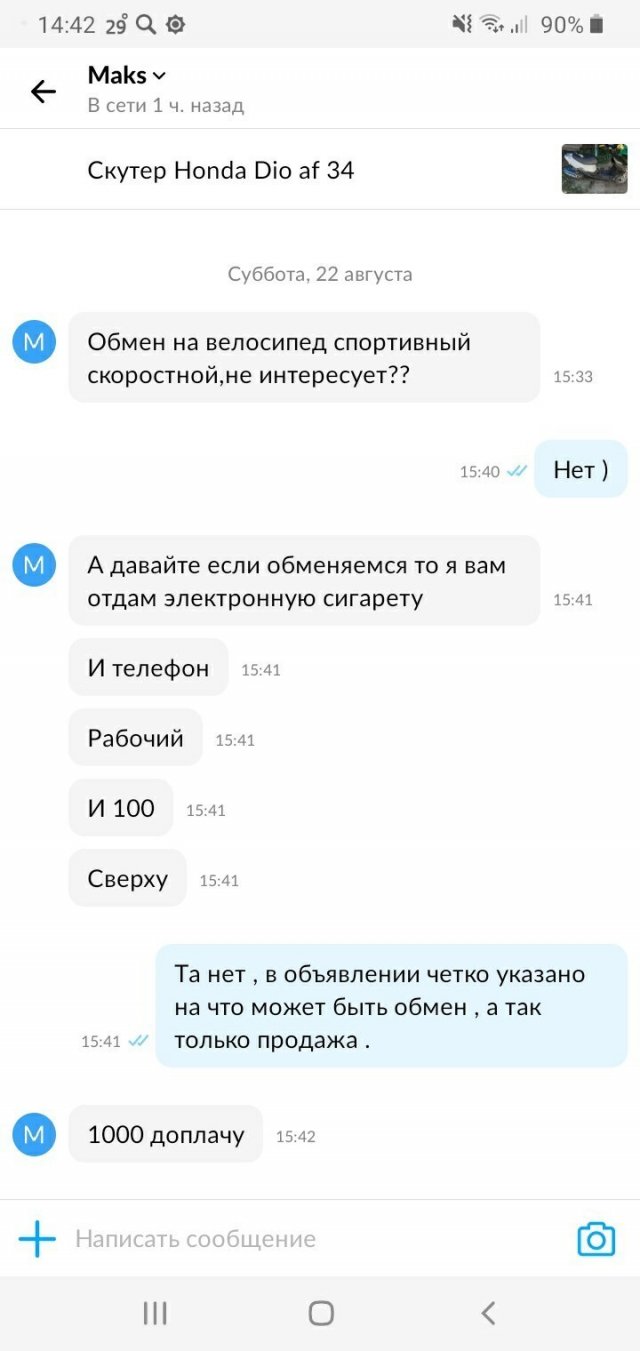Open the camera icon in message bar
The width and height of the screenshot is (640, 1351).
[596, 1239]
